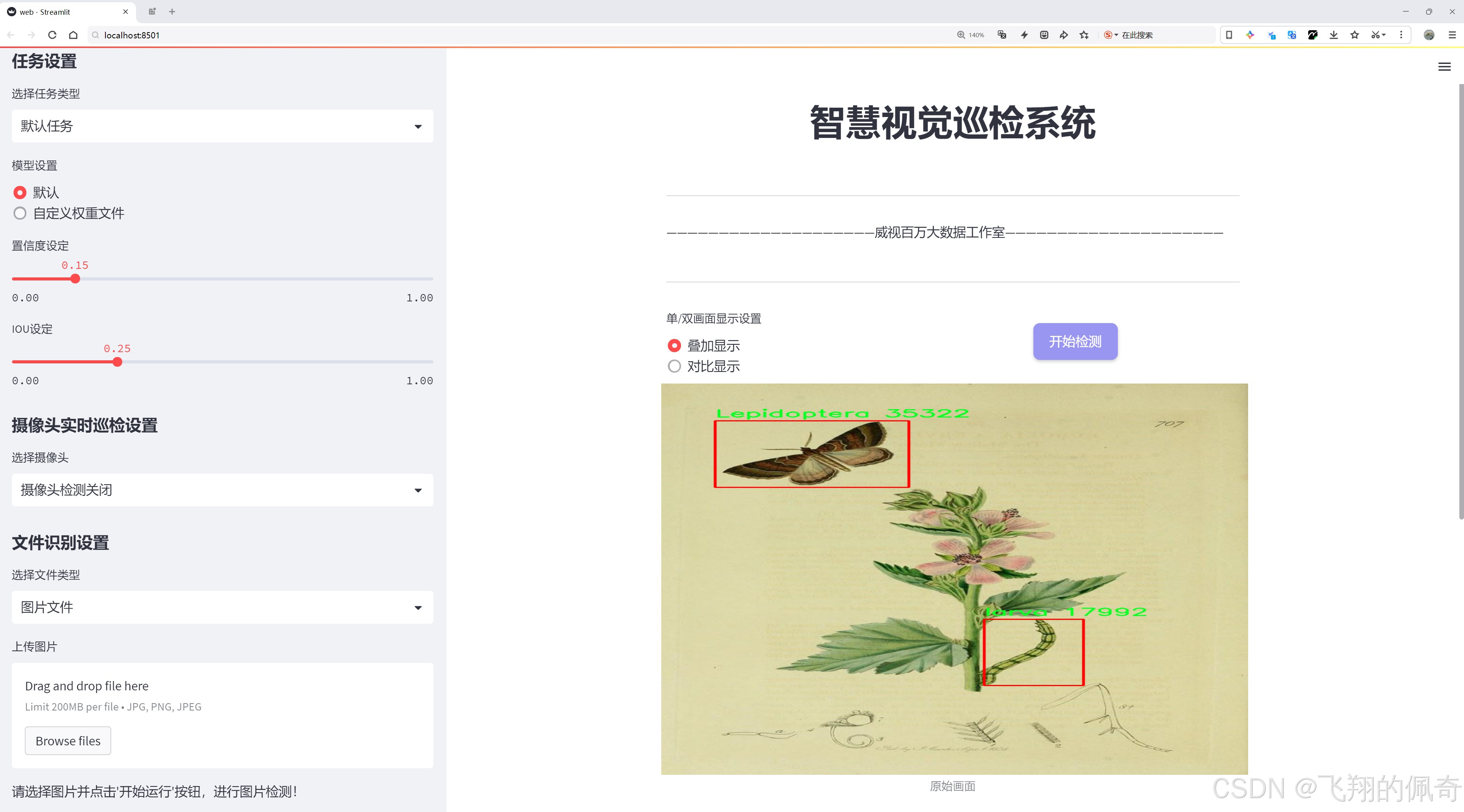Click the black and green extension icon
This screenshot has width=1464, height=812.
pyautogui.click(x=1313, y=35)
